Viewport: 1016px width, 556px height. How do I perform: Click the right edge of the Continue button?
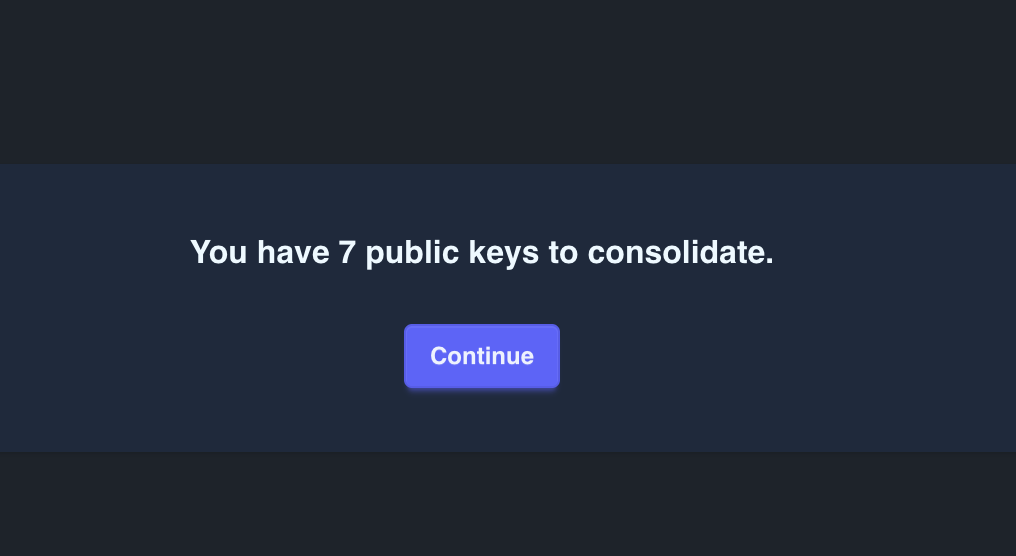pyautogui.click(x=555, y=356)
